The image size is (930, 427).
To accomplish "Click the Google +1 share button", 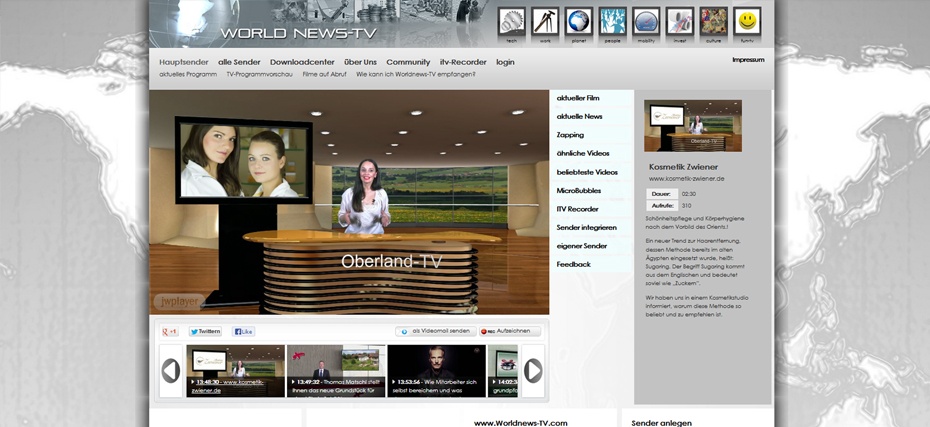I will click(x=170, y=332).
